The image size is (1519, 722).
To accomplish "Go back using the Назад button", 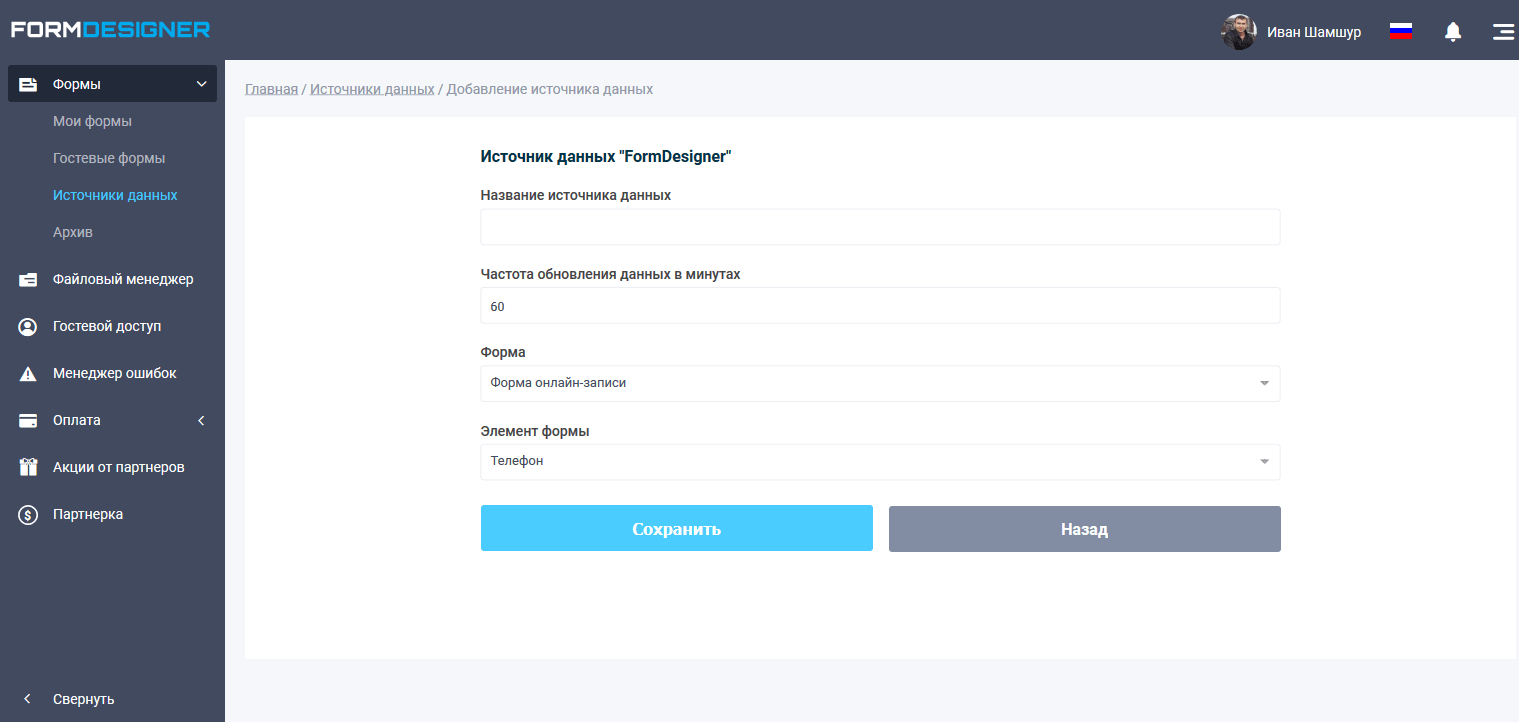I will pyautogui.click(x=1084, y=528).
